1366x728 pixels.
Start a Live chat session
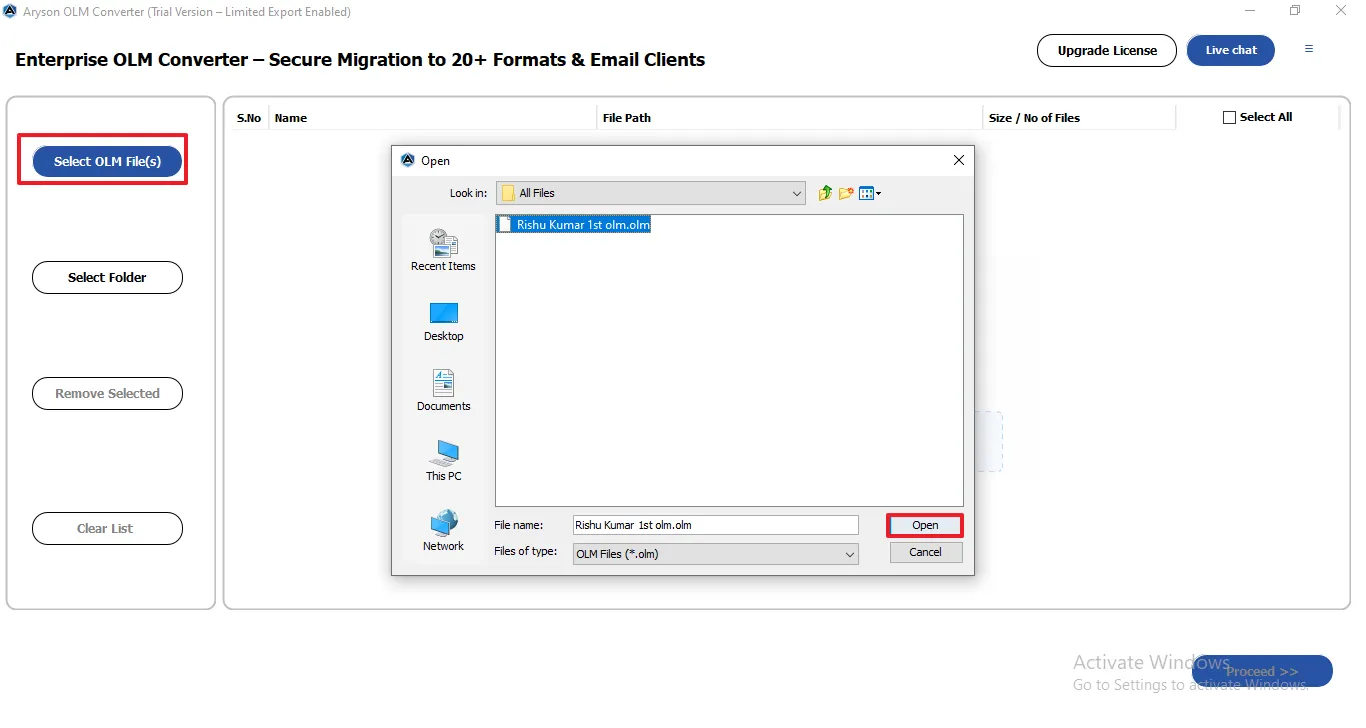click(x=1231, y=50)
